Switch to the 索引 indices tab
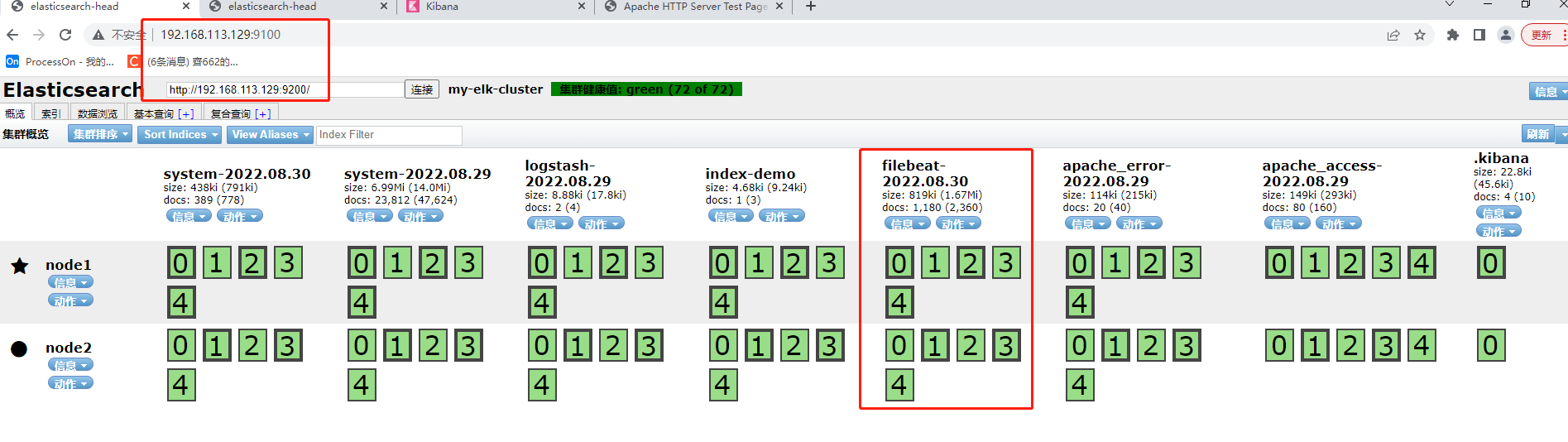This screenshot has width=1568, height=442. click(x=51, y=113)
